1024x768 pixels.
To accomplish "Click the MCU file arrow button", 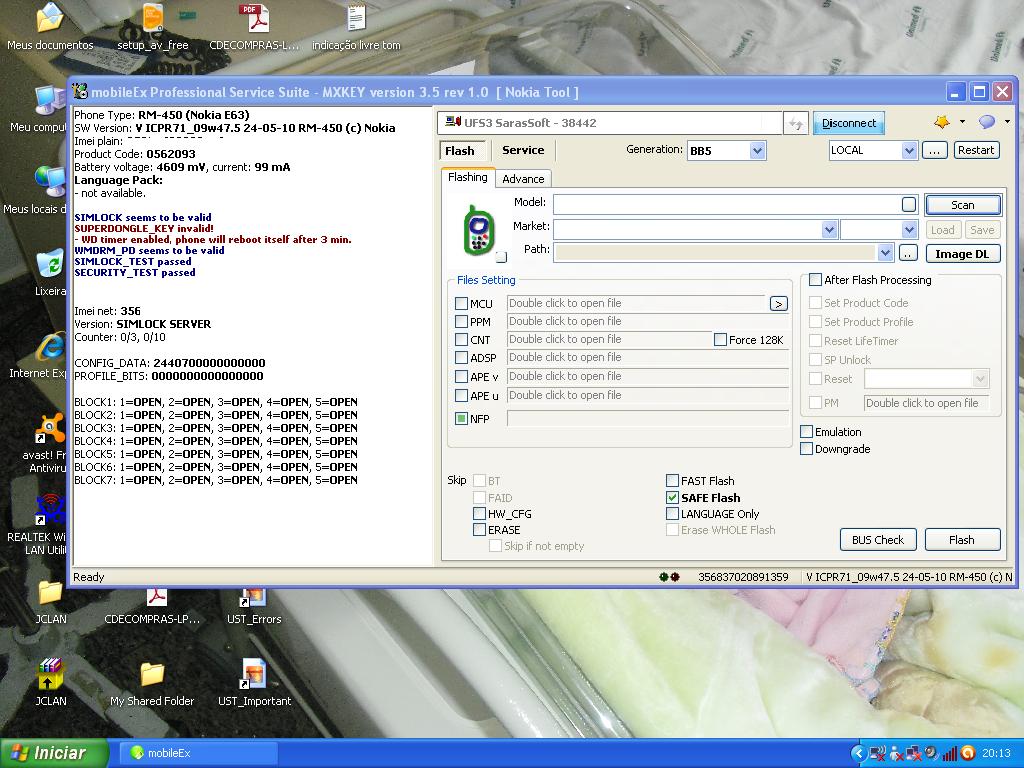I will [778, 304].
